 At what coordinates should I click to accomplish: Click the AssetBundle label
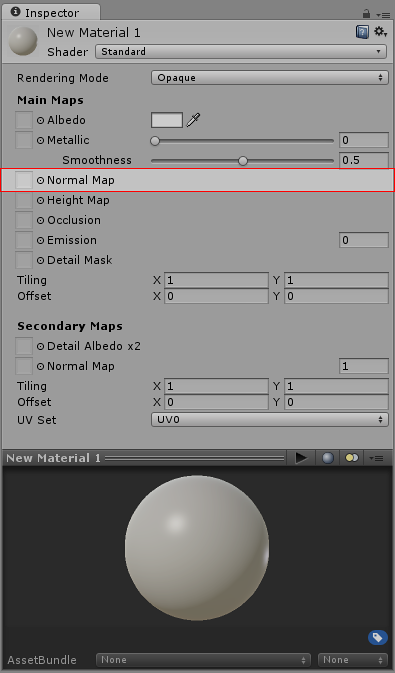pyautogui.click(x=42, y=660)
